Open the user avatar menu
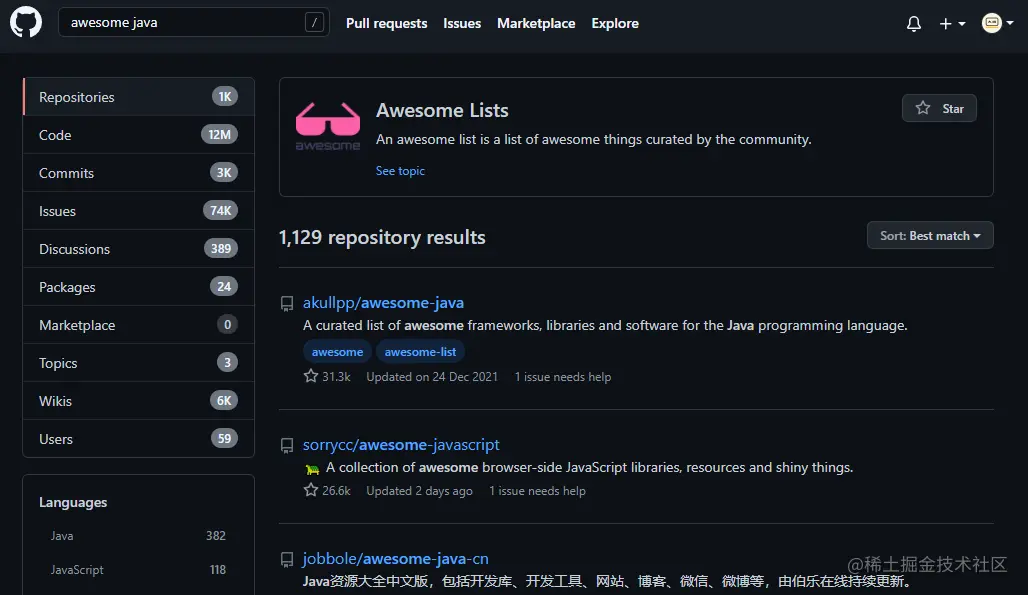This screenshot has height=595, width=1028. click(997, 23)
